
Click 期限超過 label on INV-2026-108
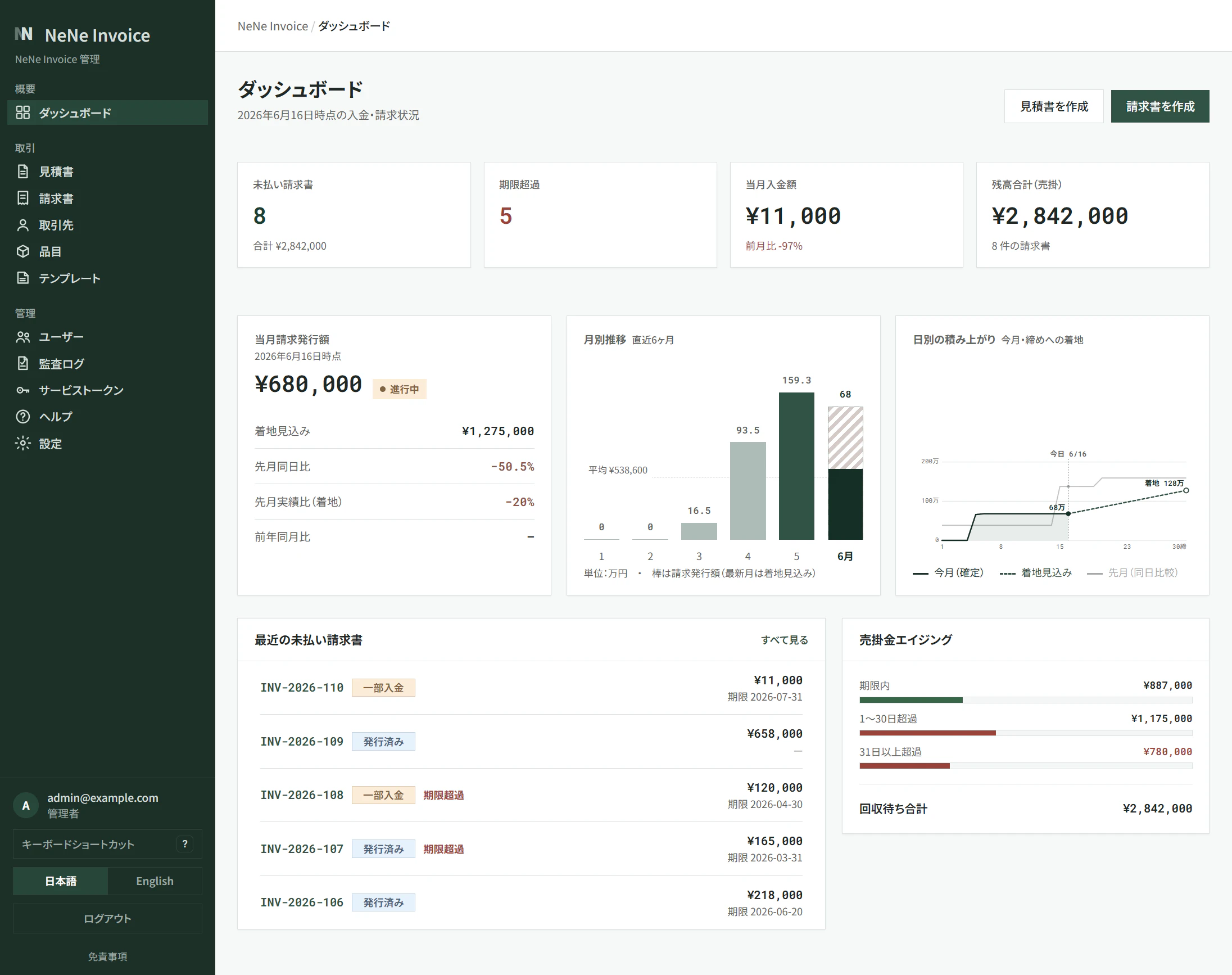coord(443,795)
